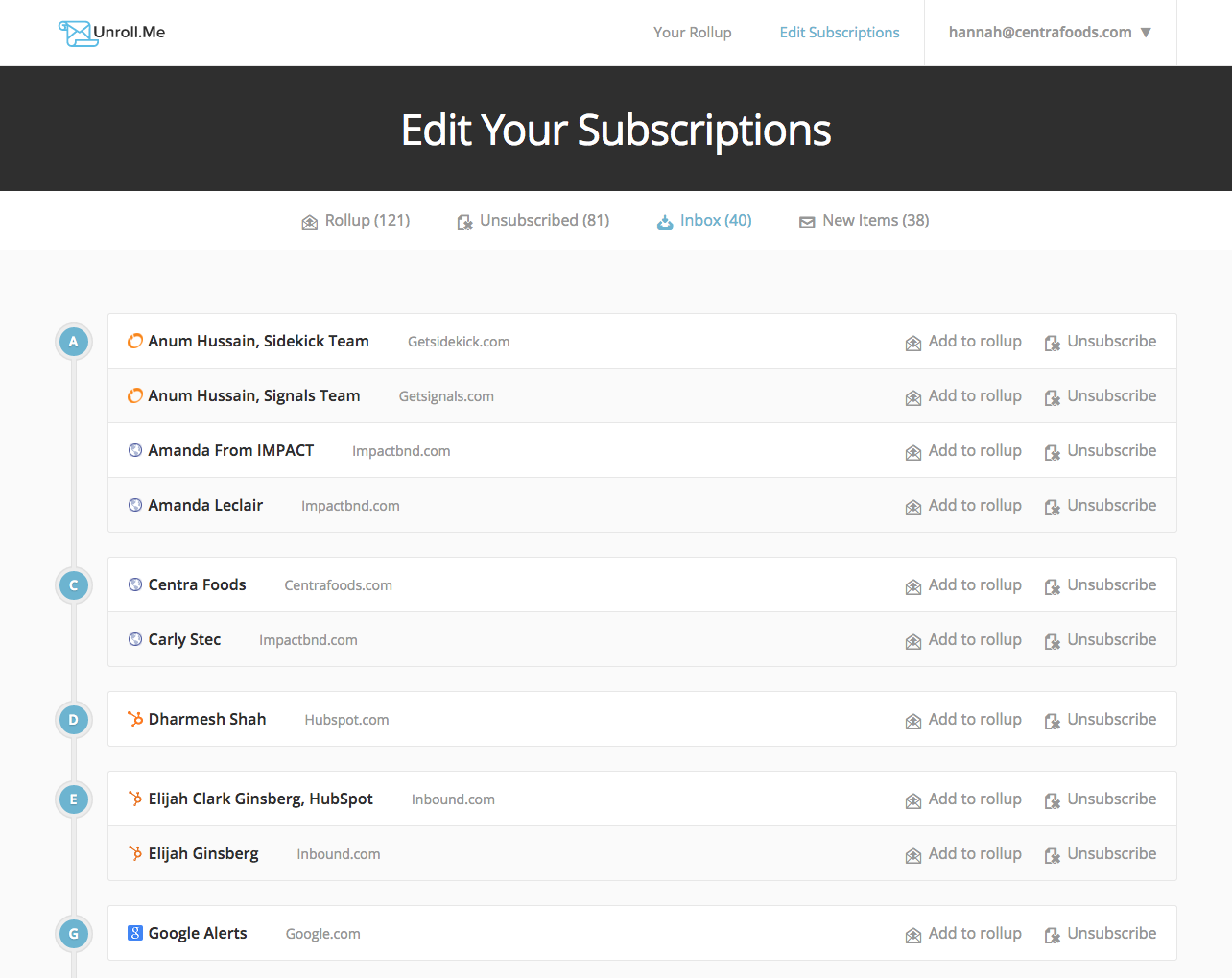Unsubscribe from Elijah Ginsberg
Viewport: 1232px width, 978px height.
[x=1101, y=854]
